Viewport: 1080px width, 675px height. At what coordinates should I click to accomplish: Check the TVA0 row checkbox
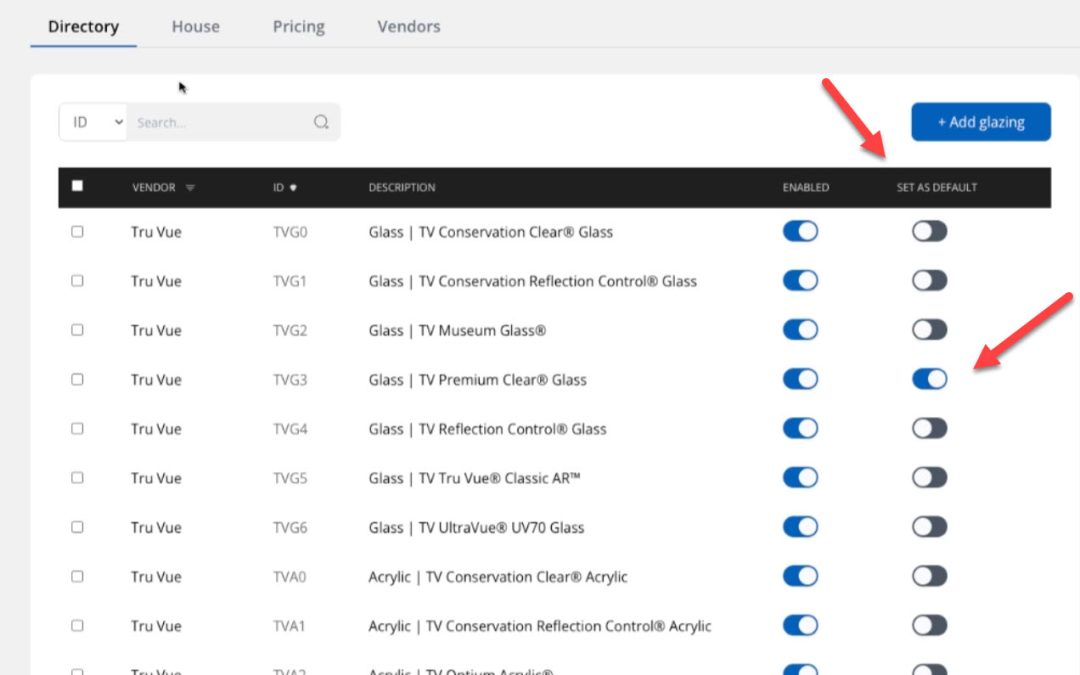click(x=77, y=576)
